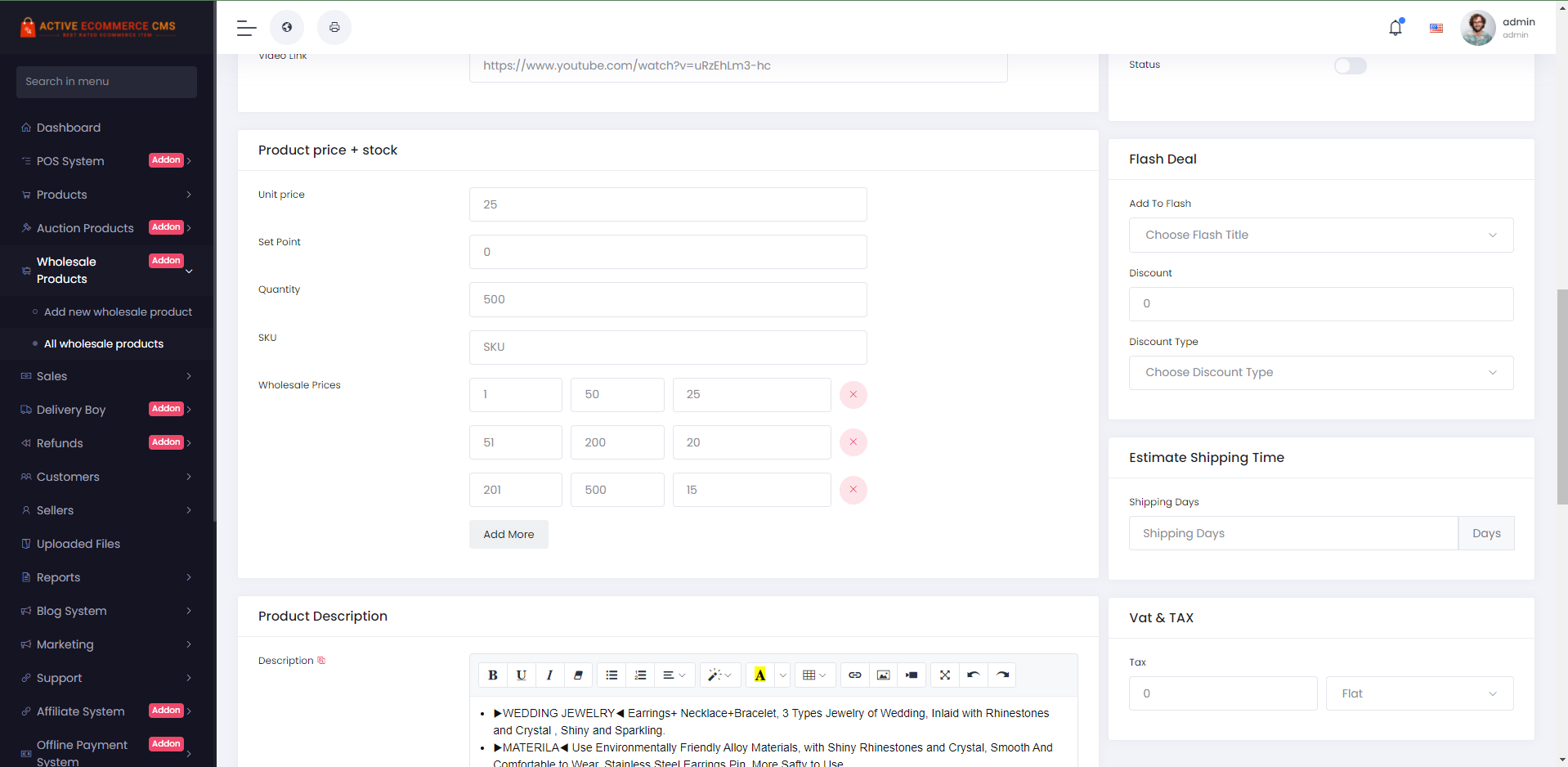The image size is (1568, 767).
Task: Open the Choose Flash Title dropdown
Action: click(1320, 235)
